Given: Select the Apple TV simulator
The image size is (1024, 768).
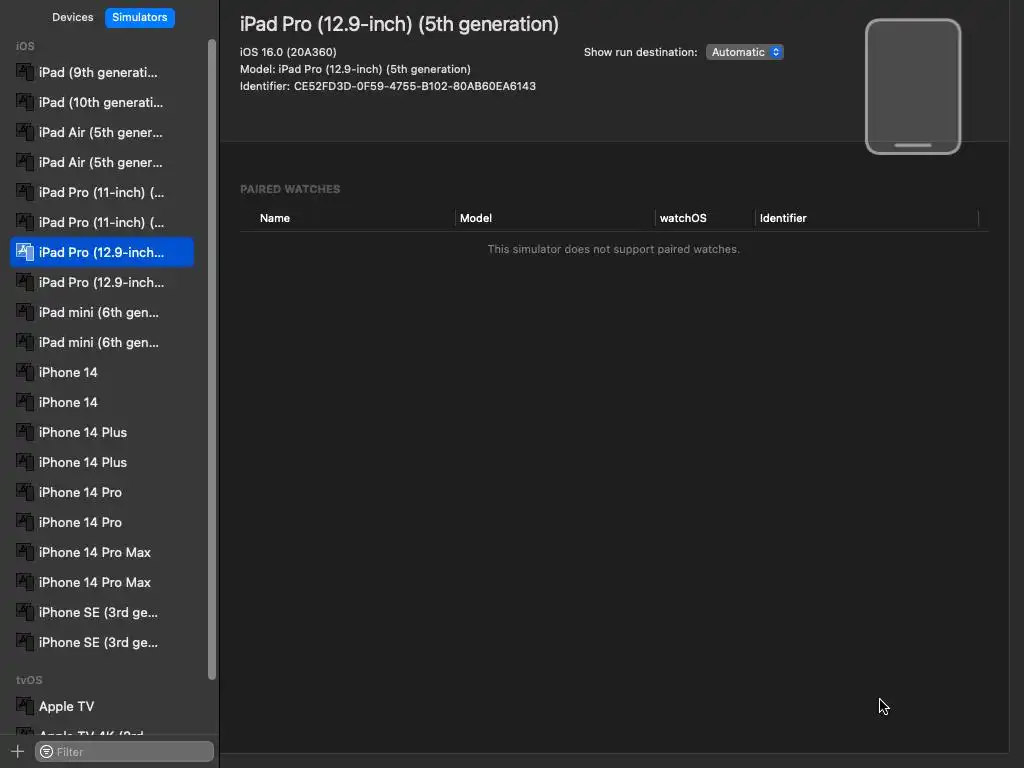Looking at the screenshot, I should coord(102,707).
